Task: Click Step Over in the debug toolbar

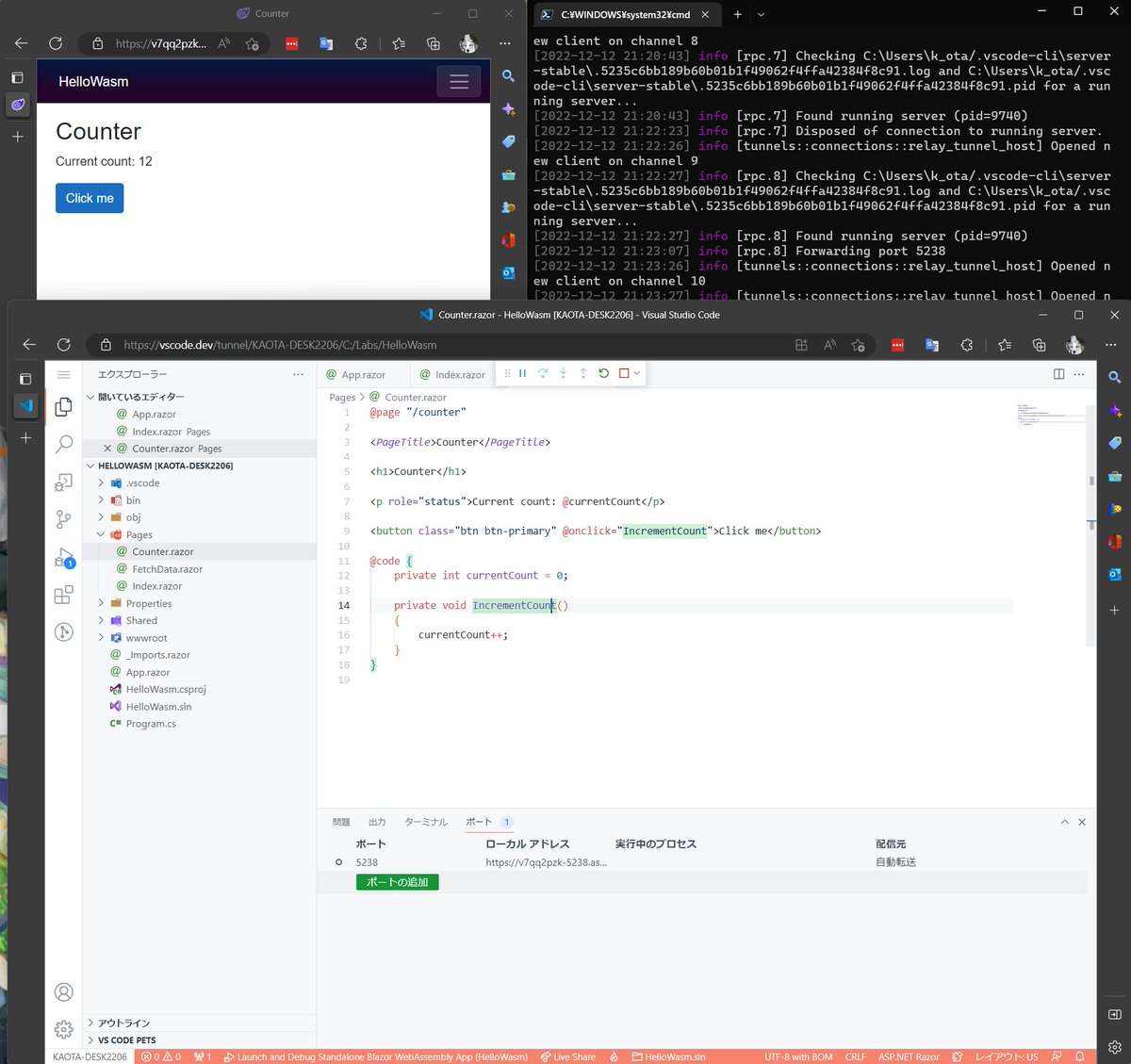Action: (x=543, y=373)
